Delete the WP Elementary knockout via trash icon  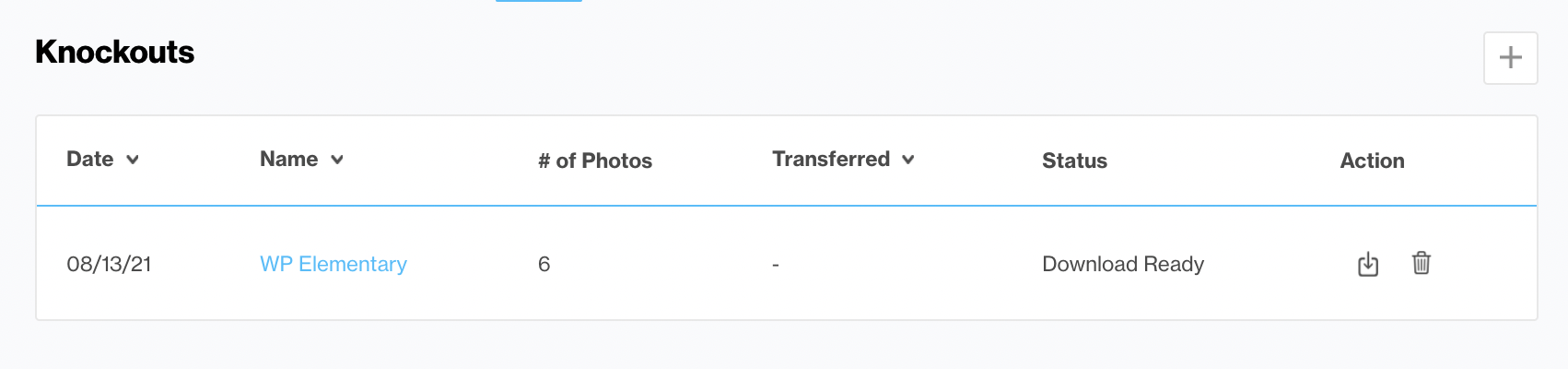1422,263
